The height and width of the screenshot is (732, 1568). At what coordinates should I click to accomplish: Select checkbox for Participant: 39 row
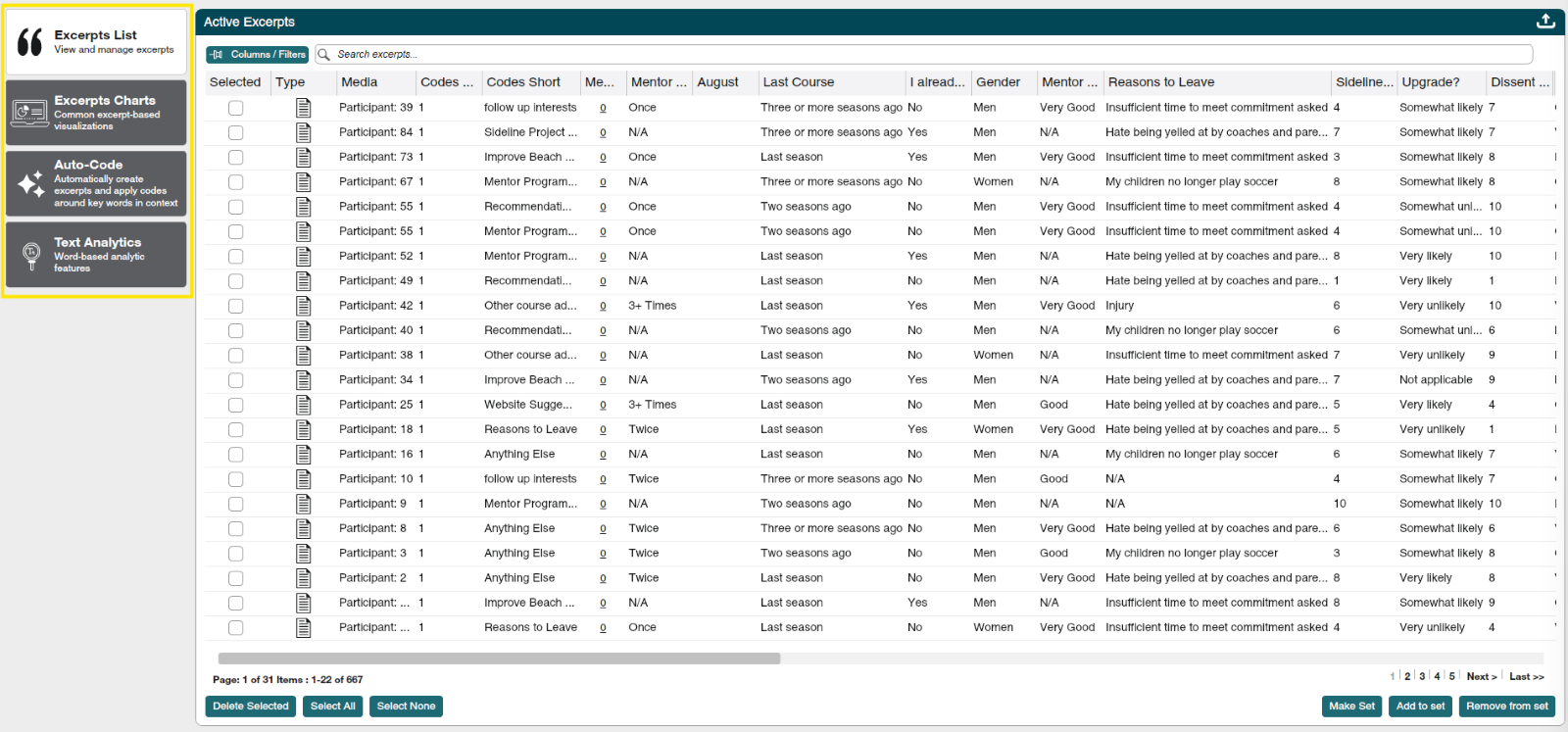coord(236,108)
